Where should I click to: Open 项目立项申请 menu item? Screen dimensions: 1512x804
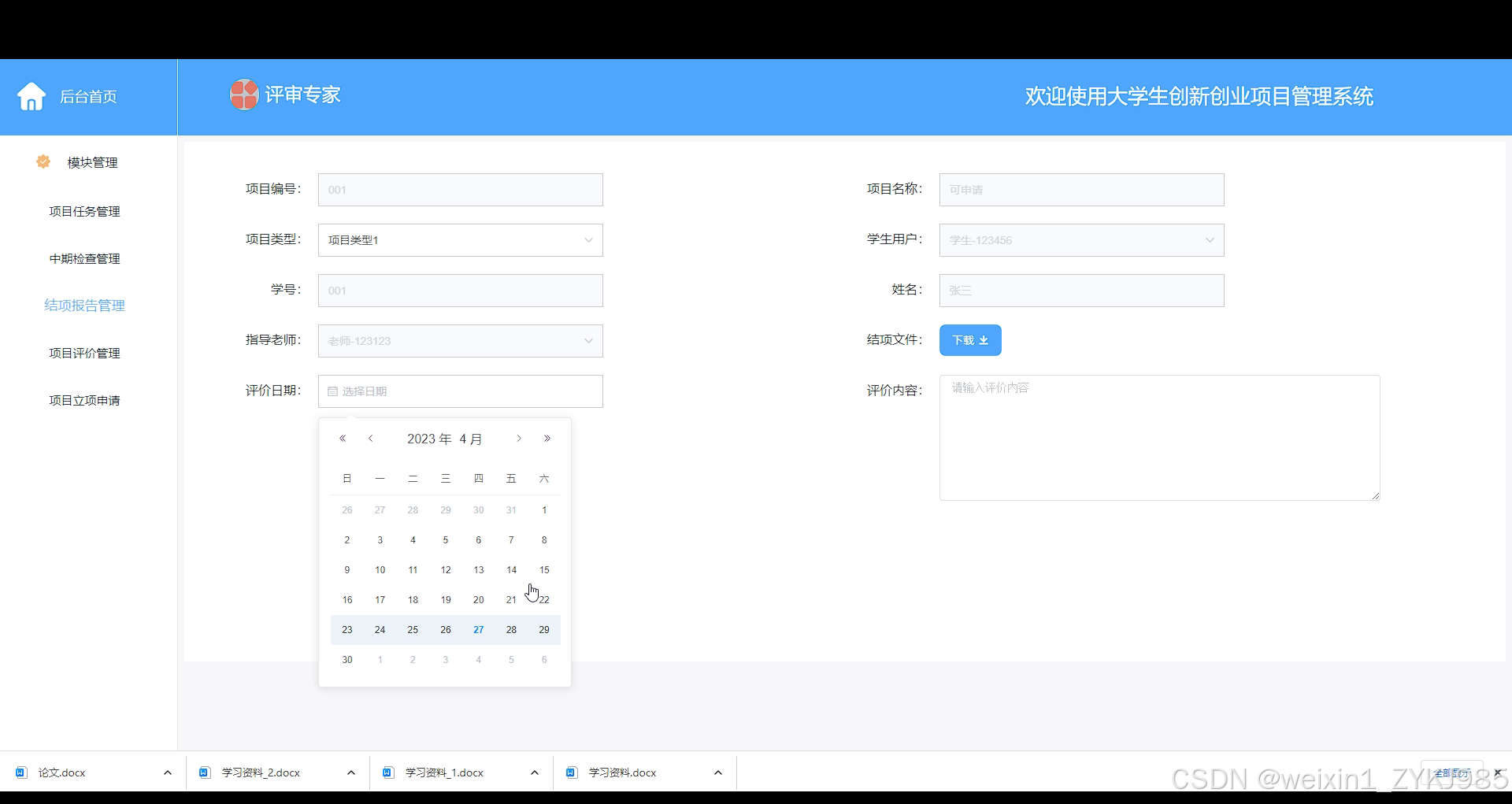point(85,400)
